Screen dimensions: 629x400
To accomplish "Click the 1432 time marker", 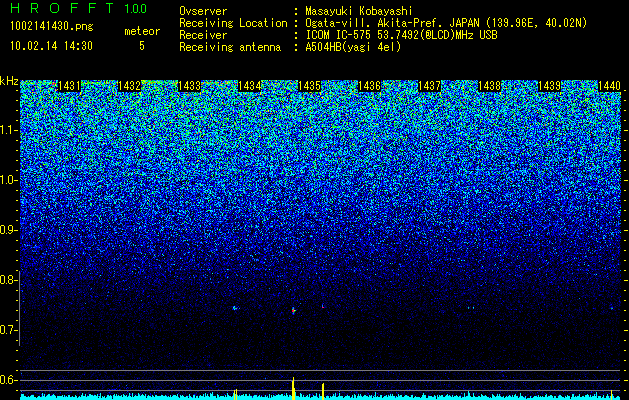I will 130,86.
